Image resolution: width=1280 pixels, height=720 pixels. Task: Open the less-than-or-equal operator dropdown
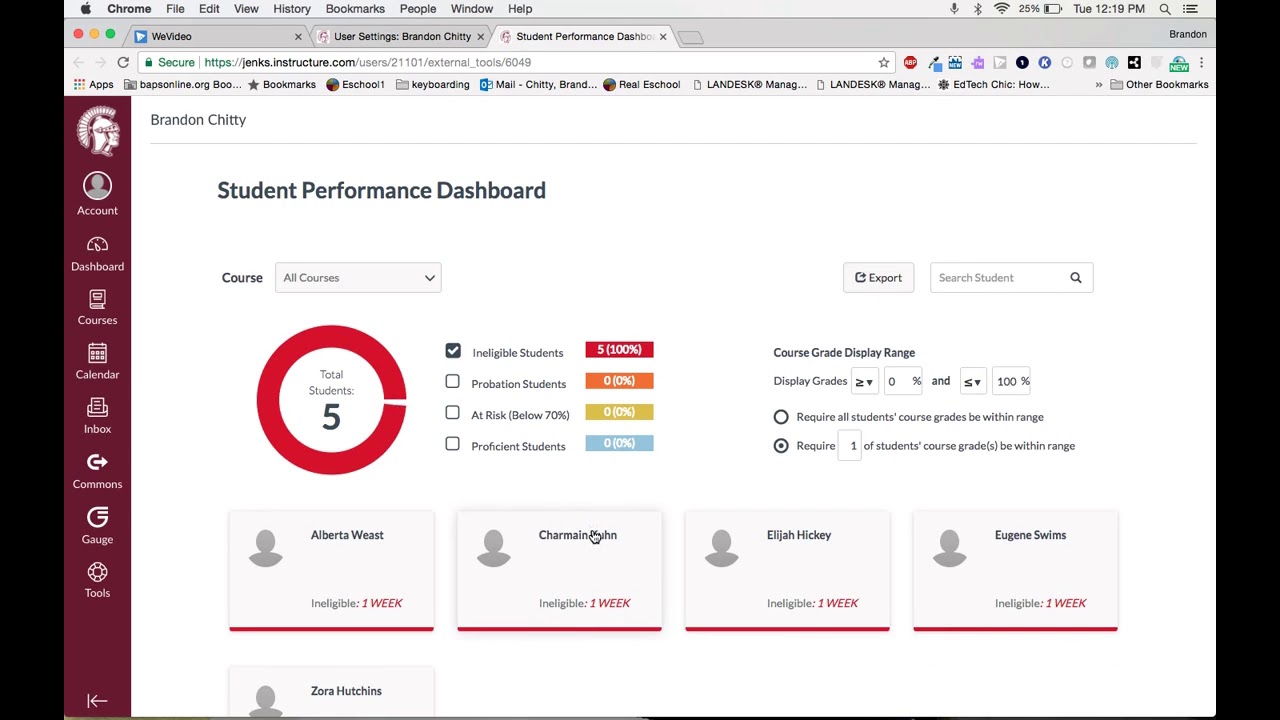tap(972, 381)
